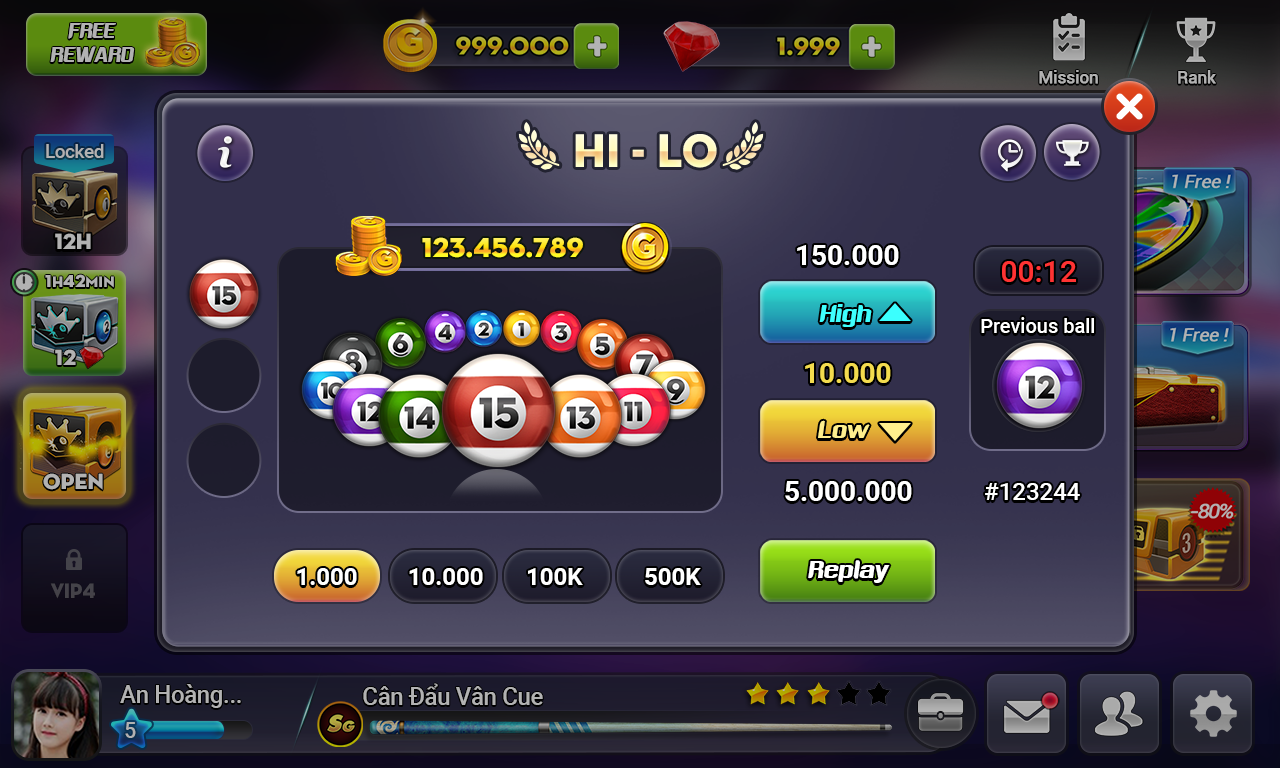Open the Hi-Lo history clock icon
Screen dimensions: 1280x768
click(1007, 153)
